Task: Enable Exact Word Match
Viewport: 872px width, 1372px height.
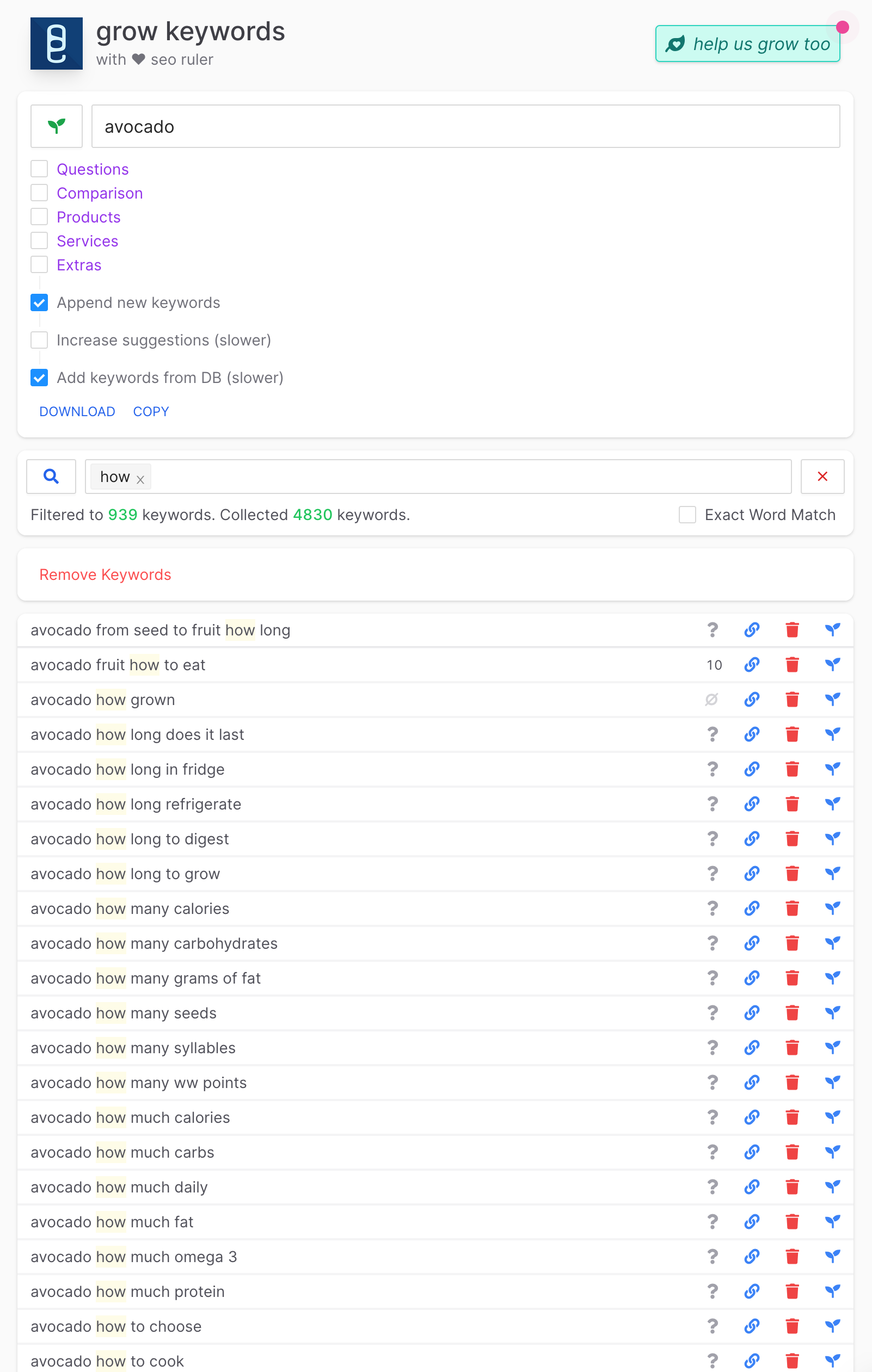Action: click(x=687, y=515)
